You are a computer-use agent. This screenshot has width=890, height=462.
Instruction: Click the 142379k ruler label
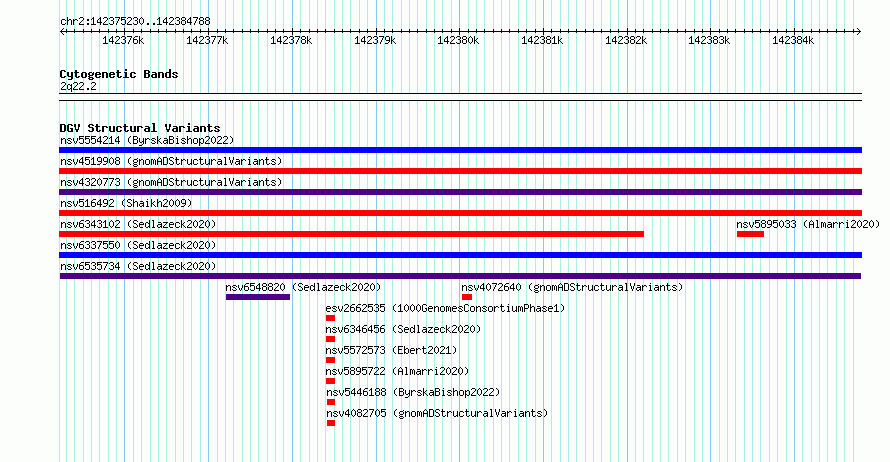[375, 40]
